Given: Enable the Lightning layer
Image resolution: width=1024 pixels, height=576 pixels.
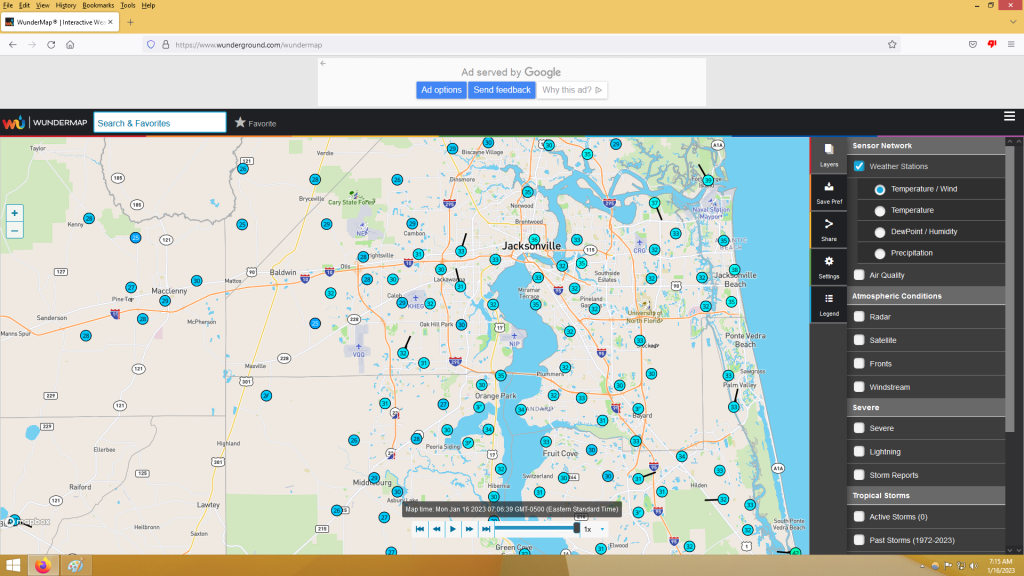Looking at the screenshot, I should tap(859, 452).
